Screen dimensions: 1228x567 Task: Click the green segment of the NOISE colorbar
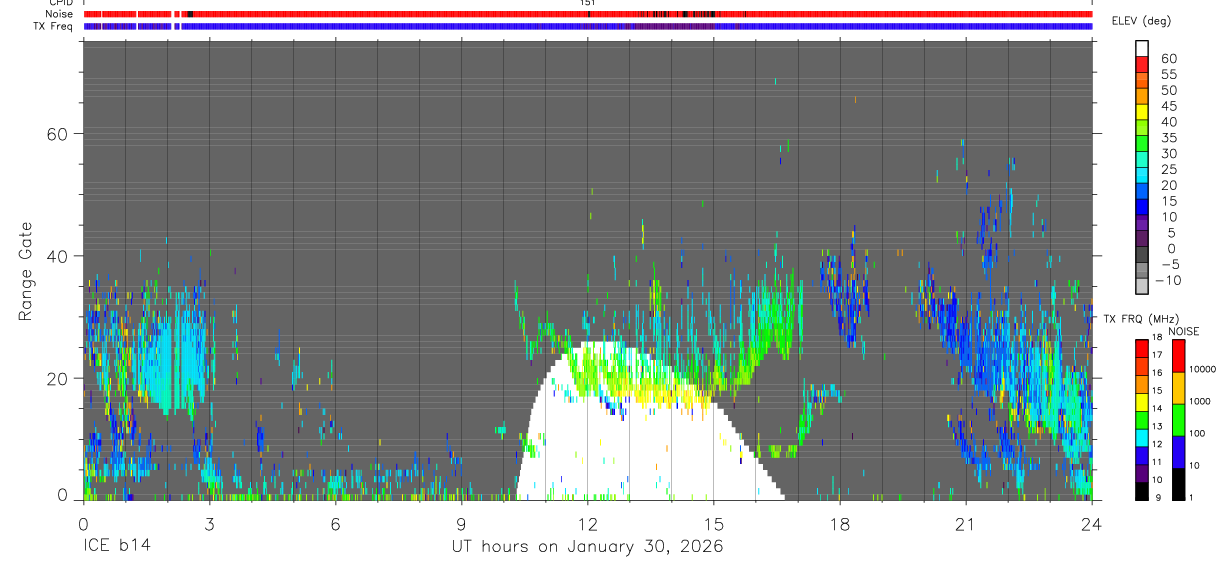click(x=1179, y=419)
